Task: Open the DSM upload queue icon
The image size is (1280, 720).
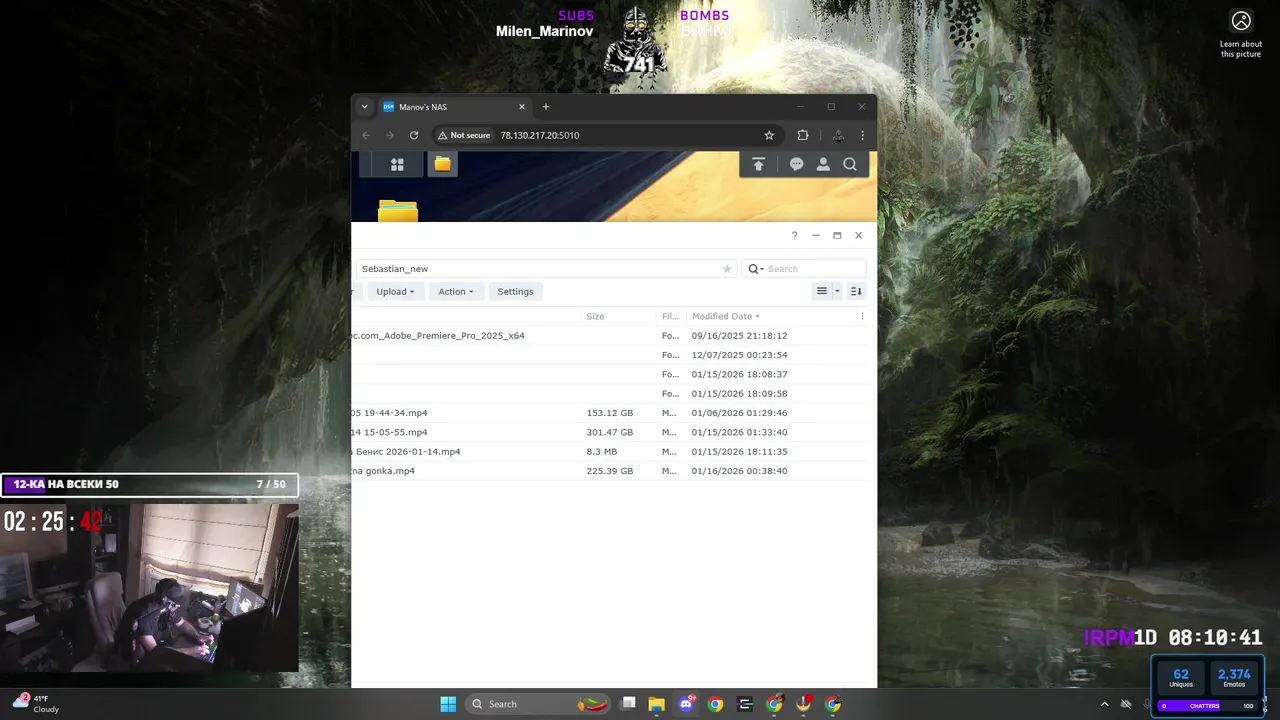Action: (758, 164)
